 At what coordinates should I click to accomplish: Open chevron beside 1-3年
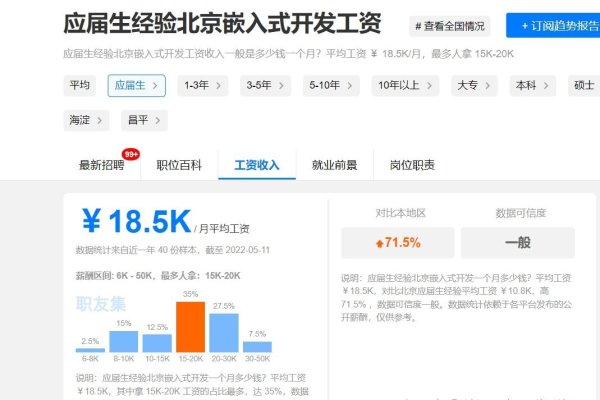218,86
